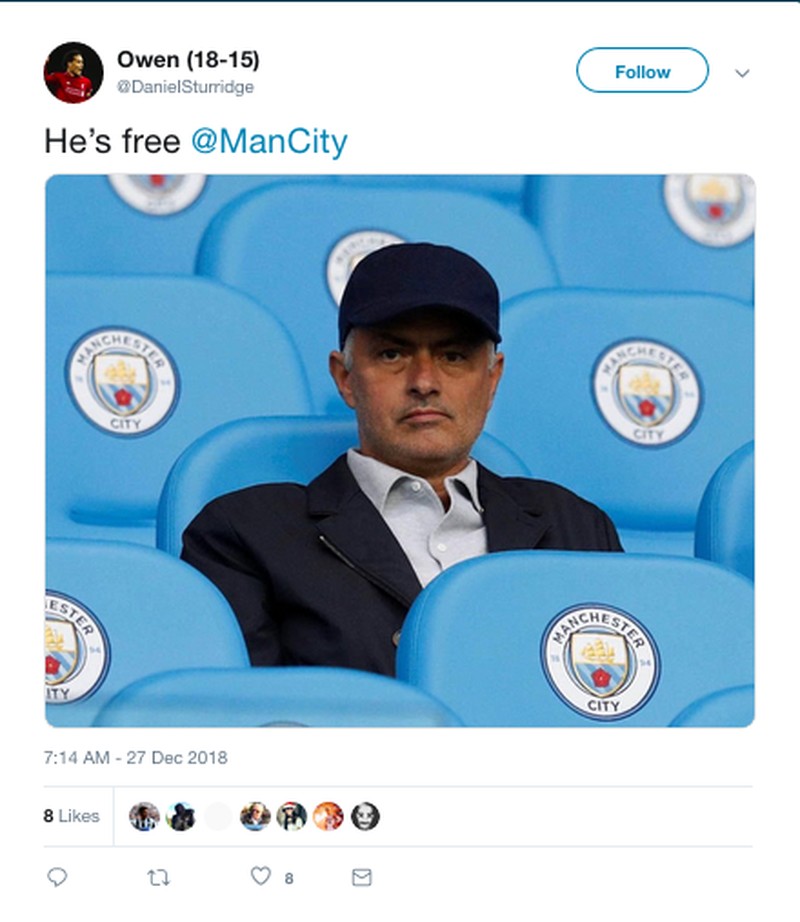Open the @ManCity mention link

click(x=268, y=141)
